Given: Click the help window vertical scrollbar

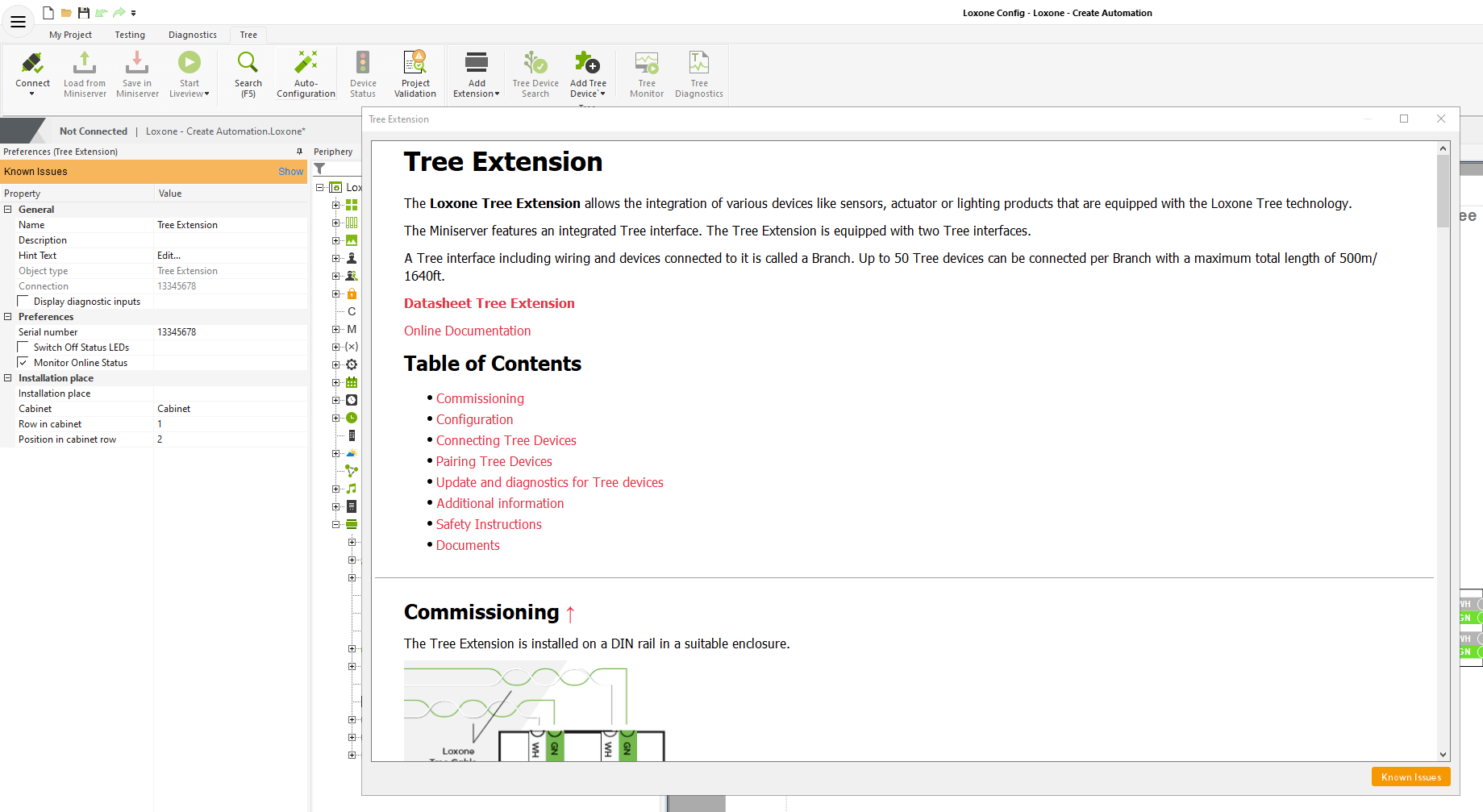Looking at the screenshot, I should 1443,452.
